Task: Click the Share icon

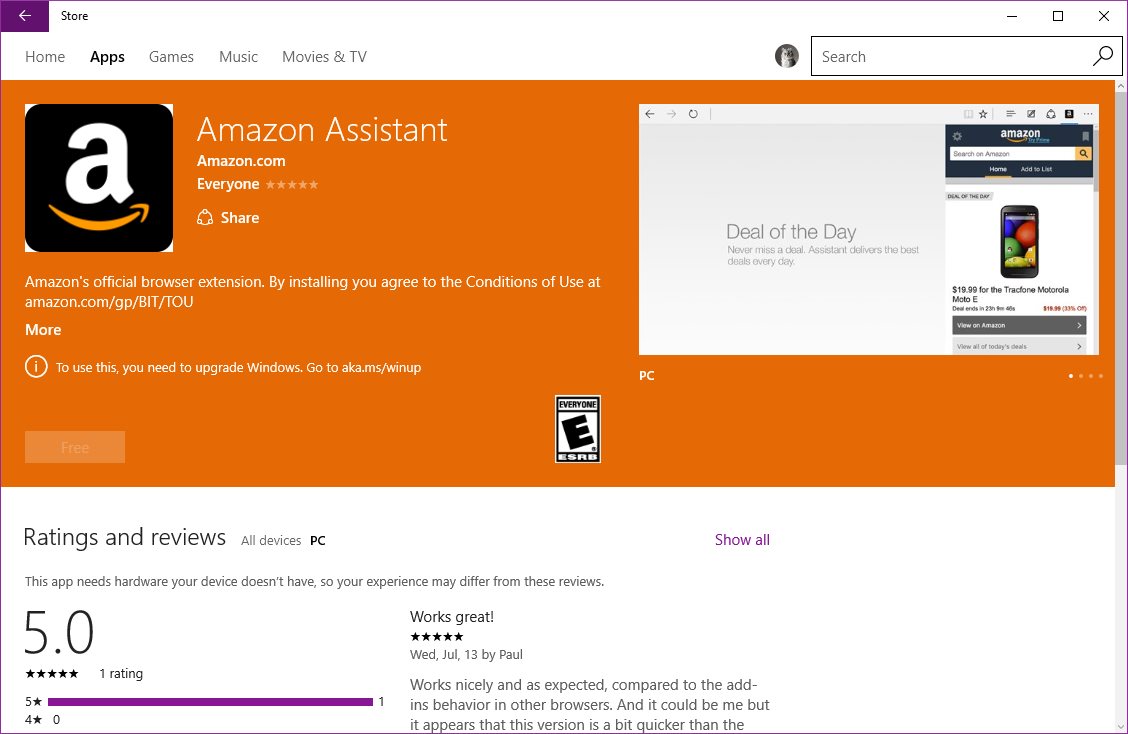Action: click(205, 218)
